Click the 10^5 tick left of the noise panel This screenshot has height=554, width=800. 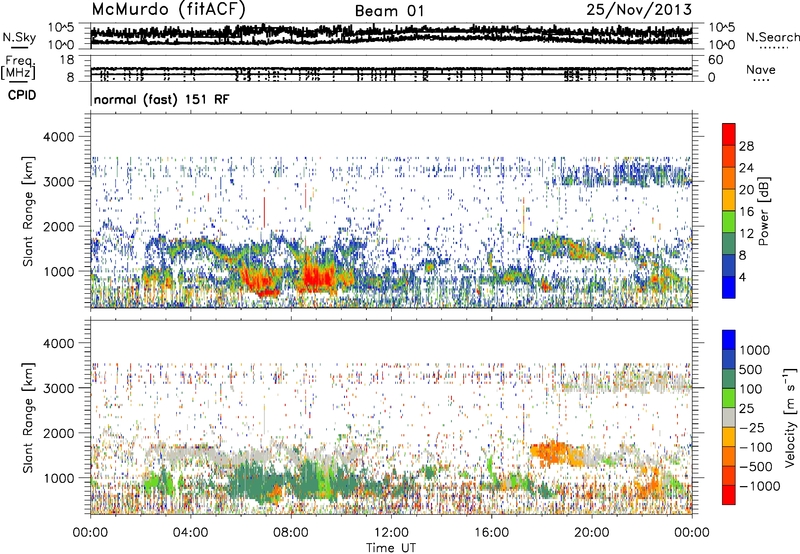[x=61, y=28]
